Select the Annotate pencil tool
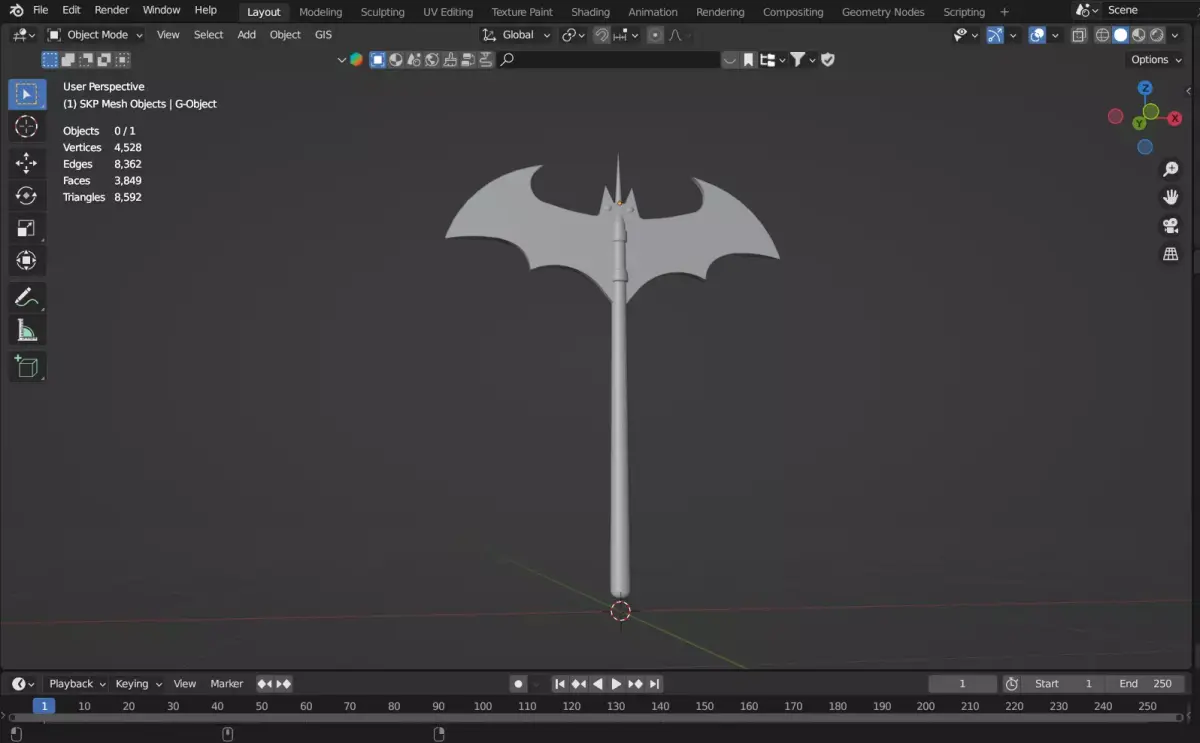 pyautogui.click(x=27, y=297)
